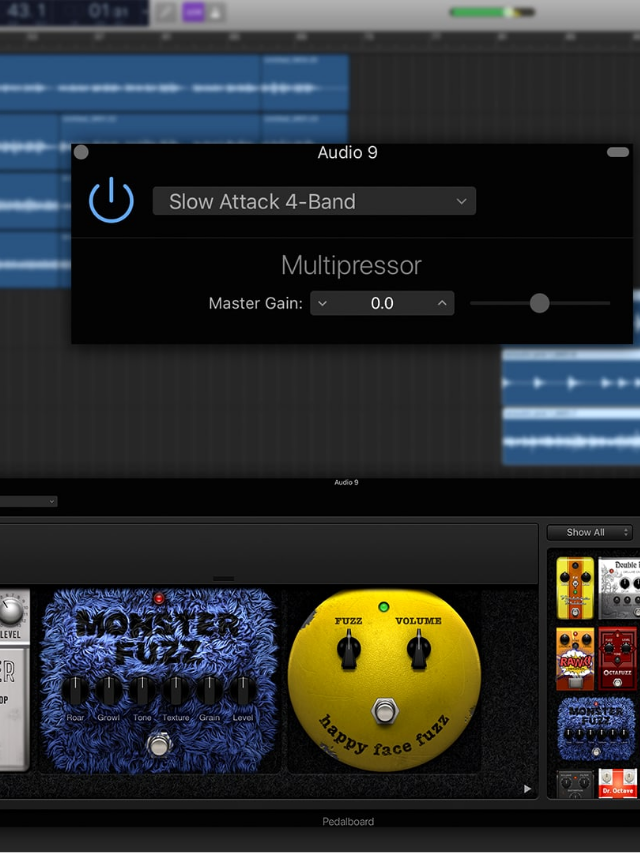Select the bottom-right audio region in tracks area
This screenshot has width=640, height=853.
click(571, 436)
